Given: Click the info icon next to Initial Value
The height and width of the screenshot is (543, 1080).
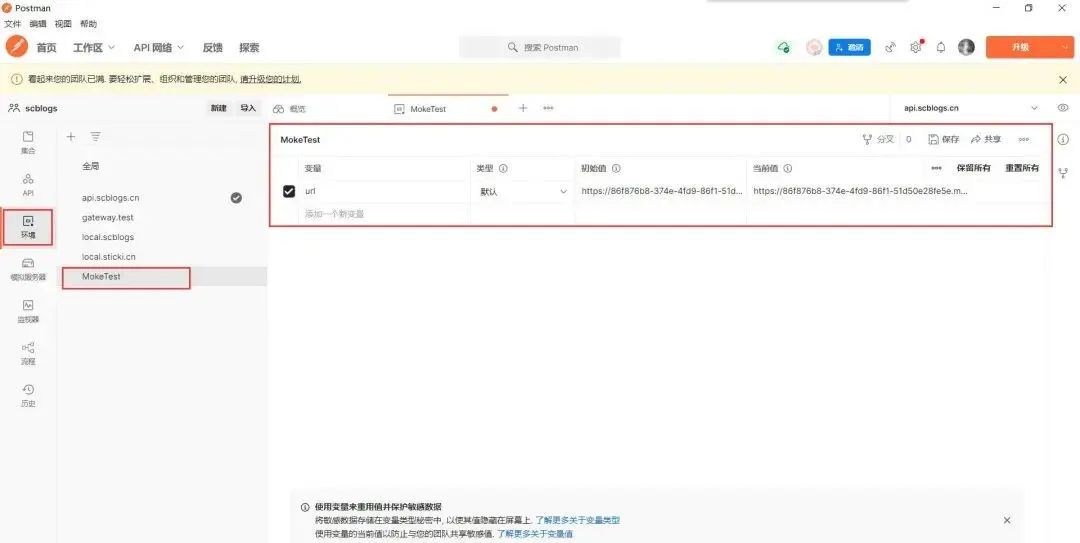Looking at the screenshot, I should pos(616,168).
